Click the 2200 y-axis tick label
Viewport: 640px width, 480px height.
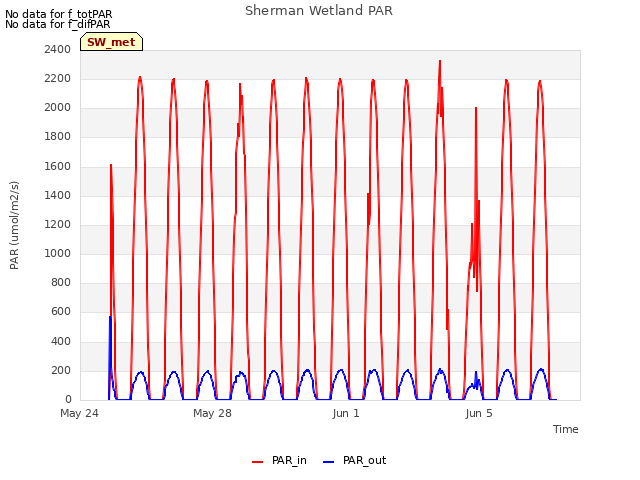[58, 78]
